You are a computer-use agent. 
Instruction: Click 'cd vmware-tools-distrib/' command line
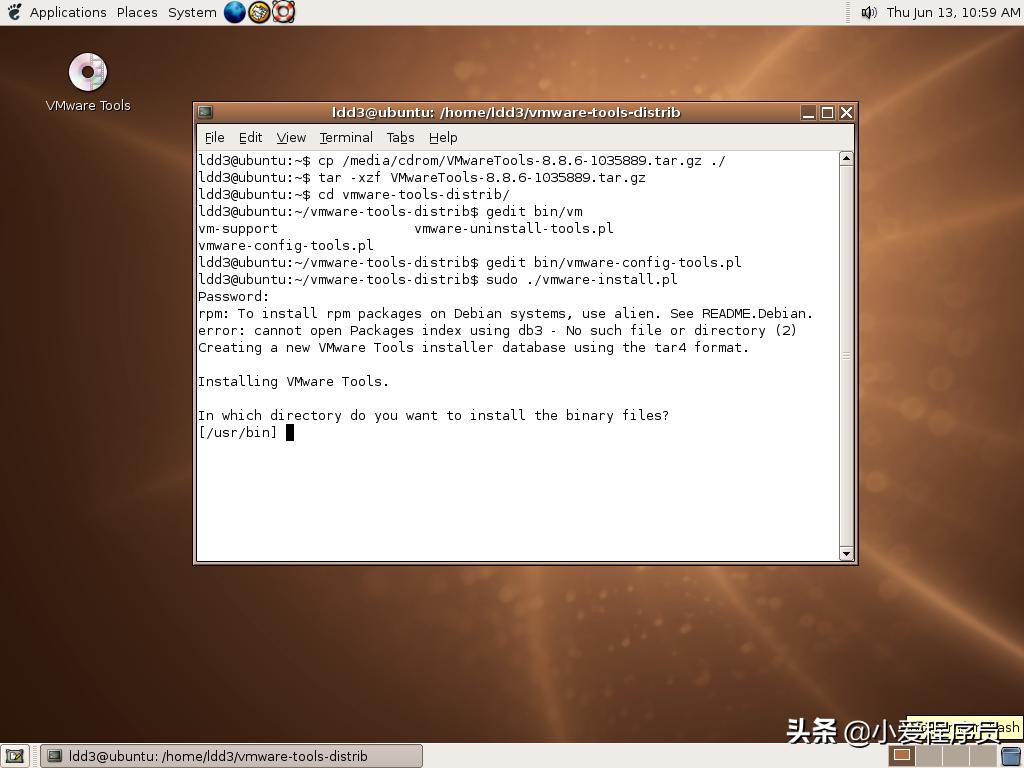click(x=354, y=195)
